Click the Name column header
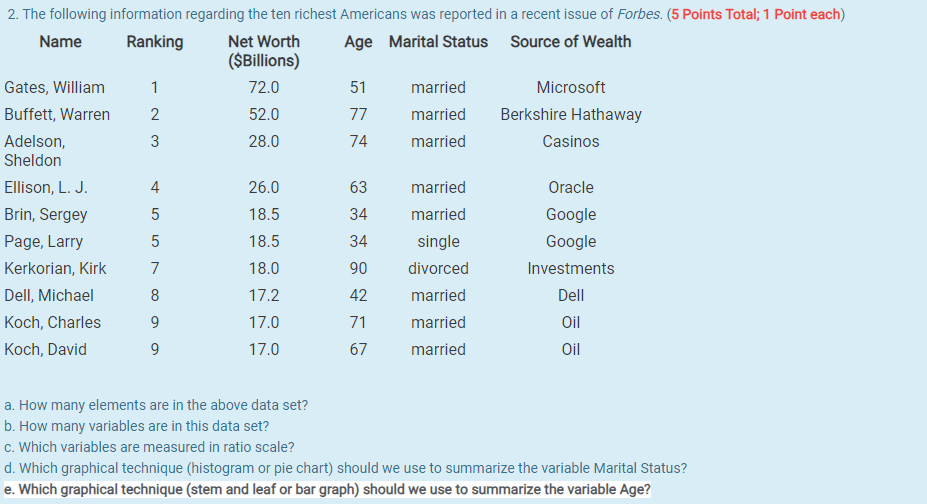 tap(60, 42)
